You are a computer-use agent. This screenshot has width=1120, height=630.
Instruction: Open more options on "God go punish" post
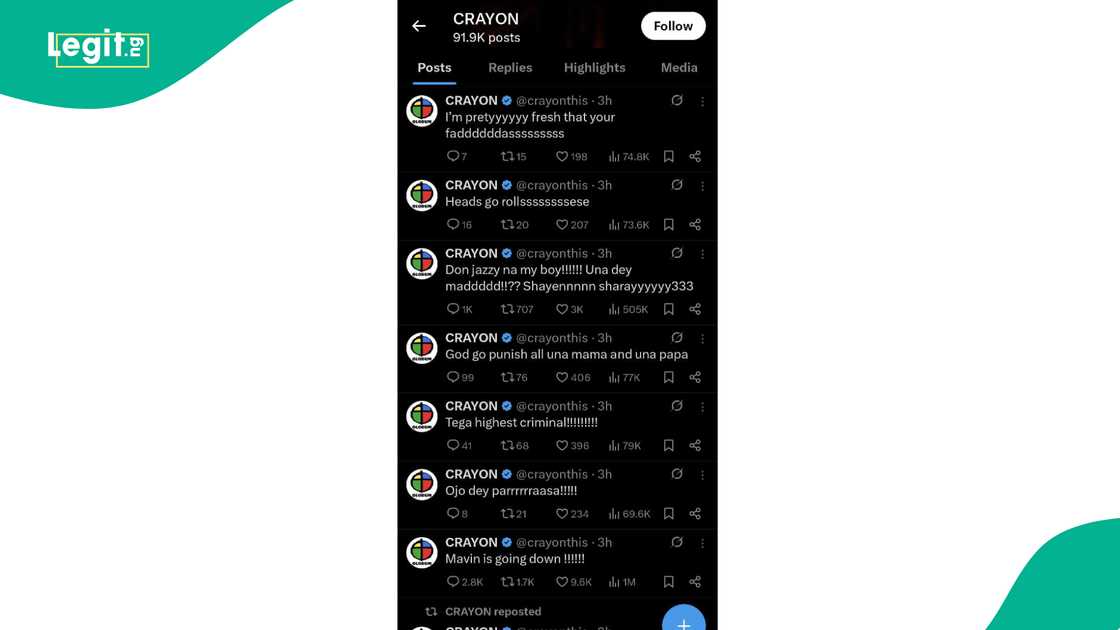702,339
